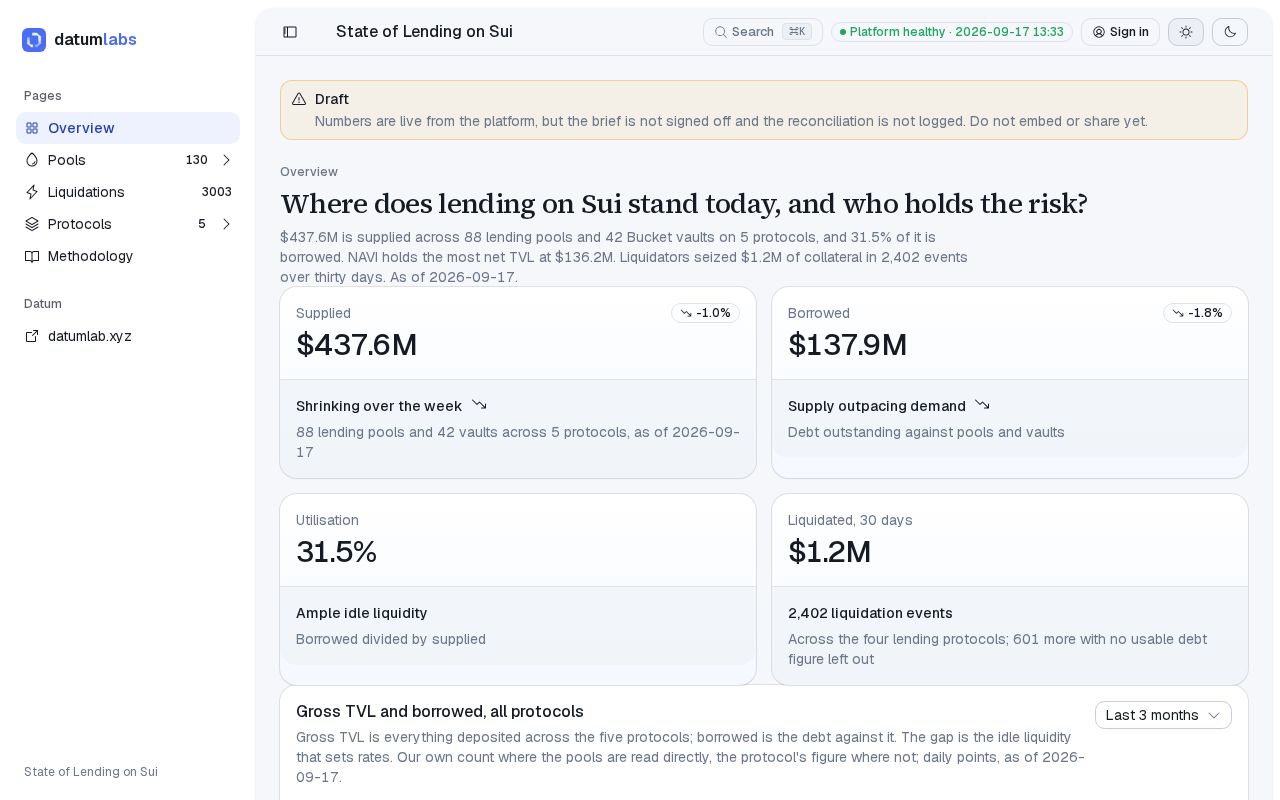The width and height of the screenshot is (1280, 800).
Task: Switch to dark theme moon button
Action: (x=1230, y=32)
